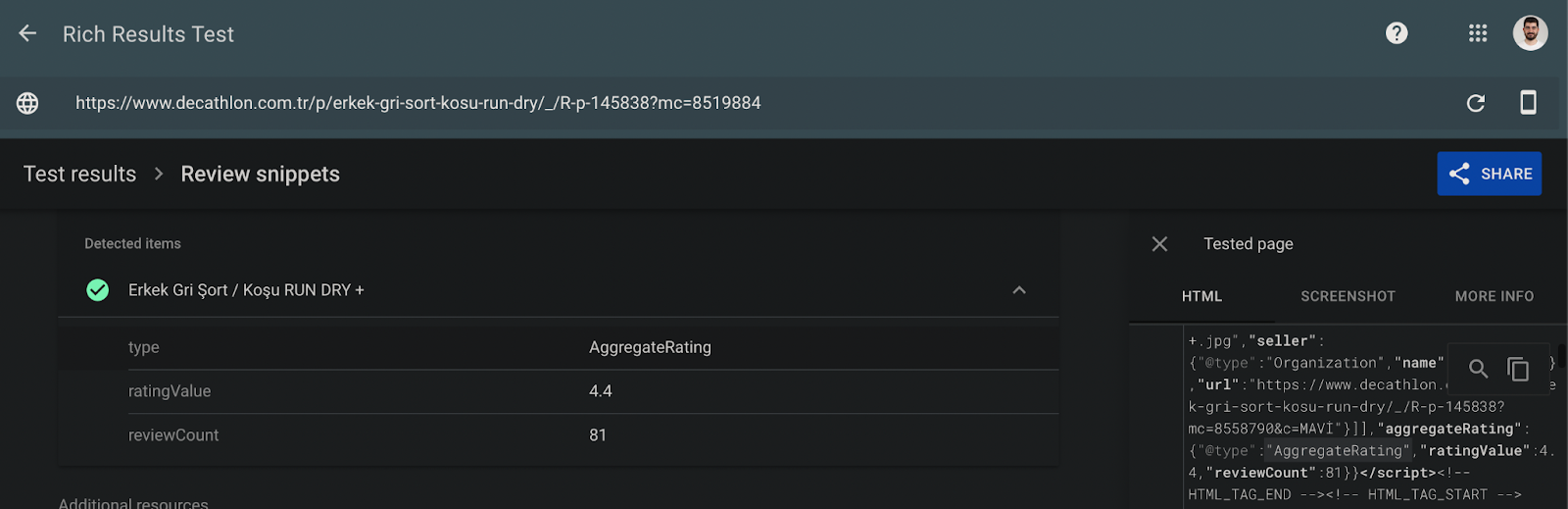This screenshot has width=1568, height=509.
Task: Select the ratingValue row
Action: (593, 391)
